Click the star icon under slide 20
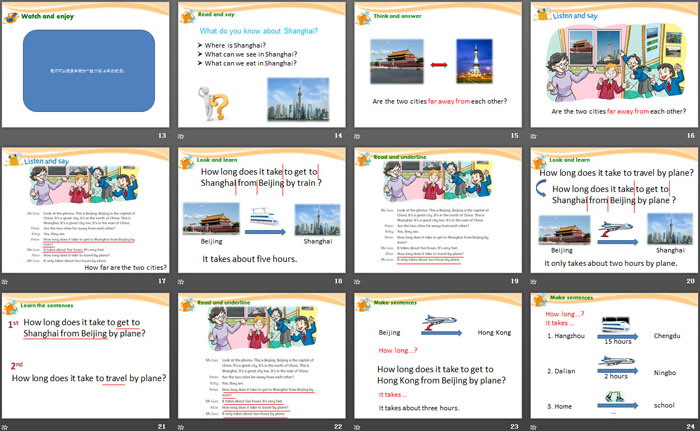The width and height of the screenshot is (700, 431). pos(533,281)
